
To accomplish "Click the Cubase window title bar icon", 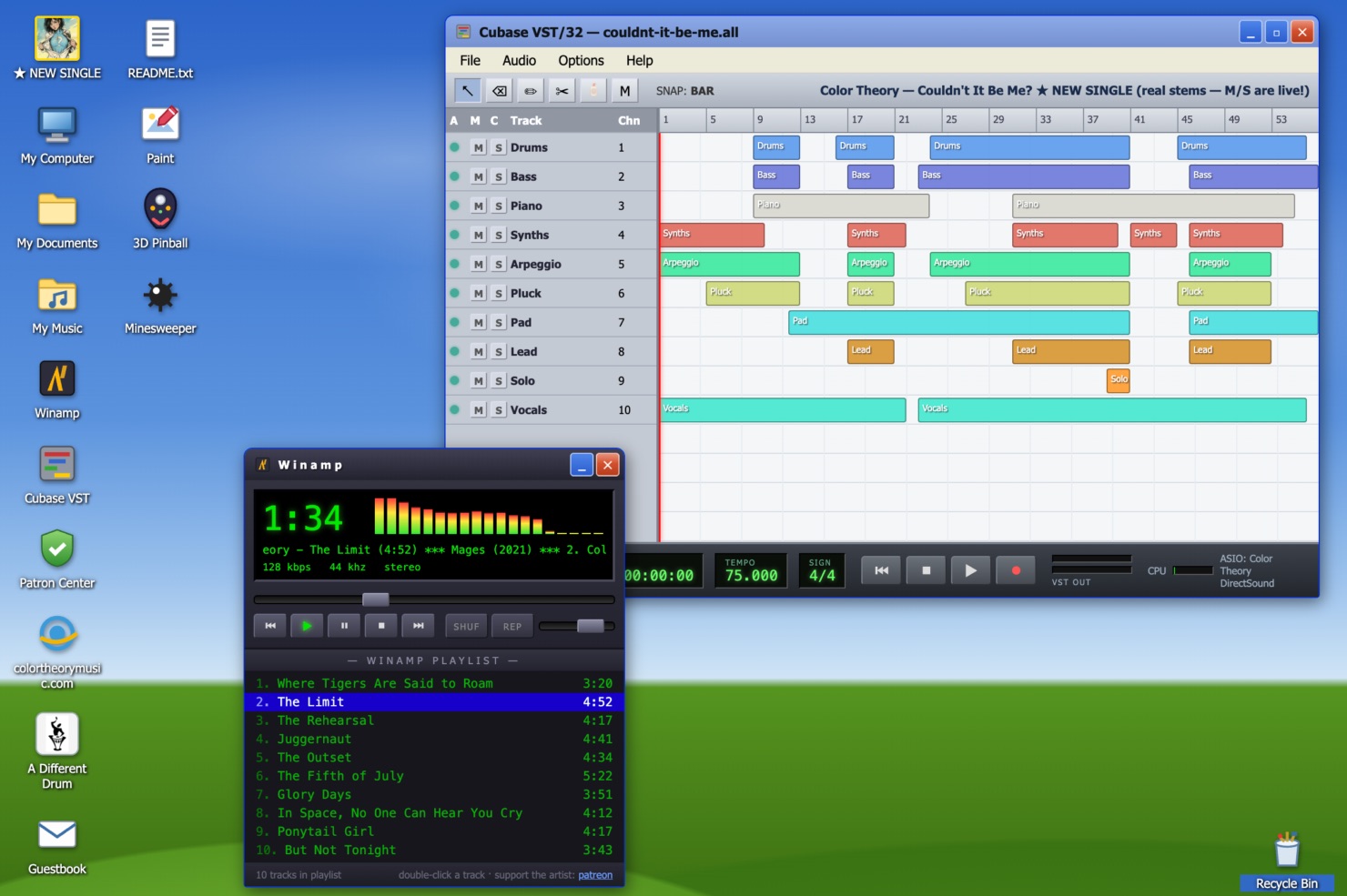I will (462, 32).
